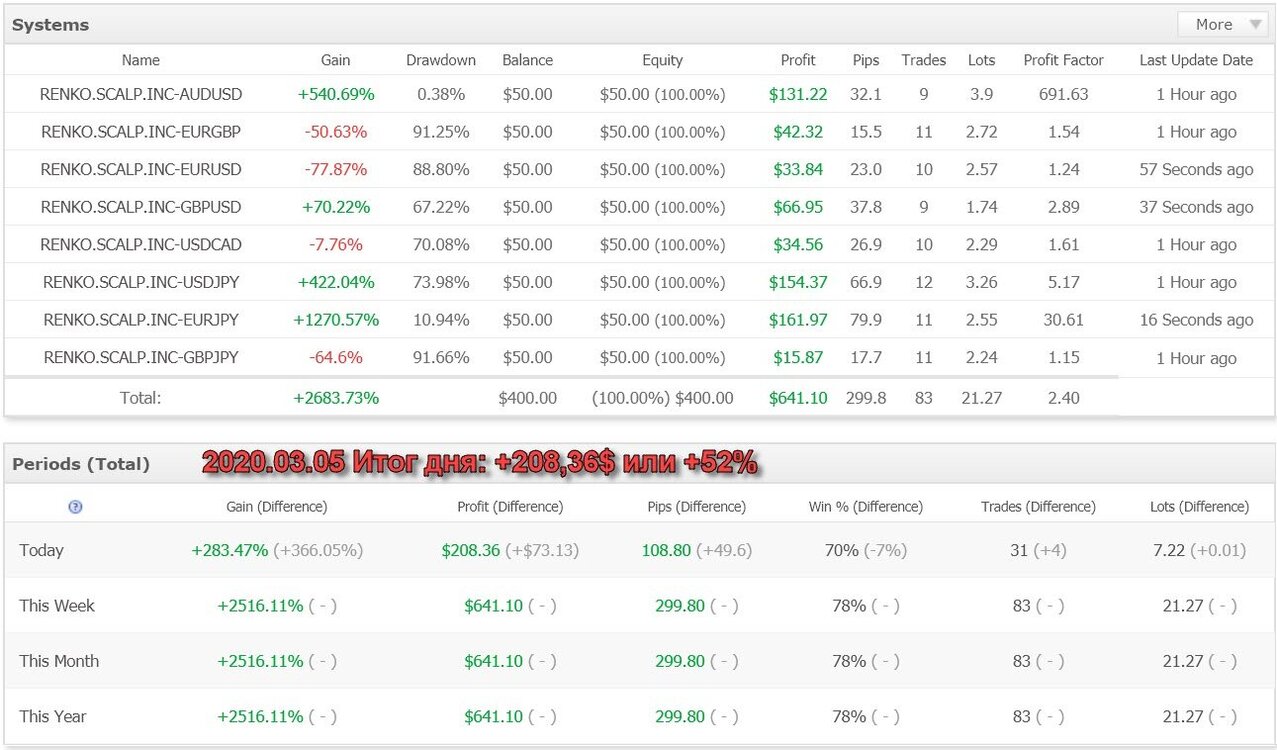This screenshot has width=1277, height=750.
Task: Open RENKO.SCALP.INC-USDCAD system
Action: coord(141,244)
